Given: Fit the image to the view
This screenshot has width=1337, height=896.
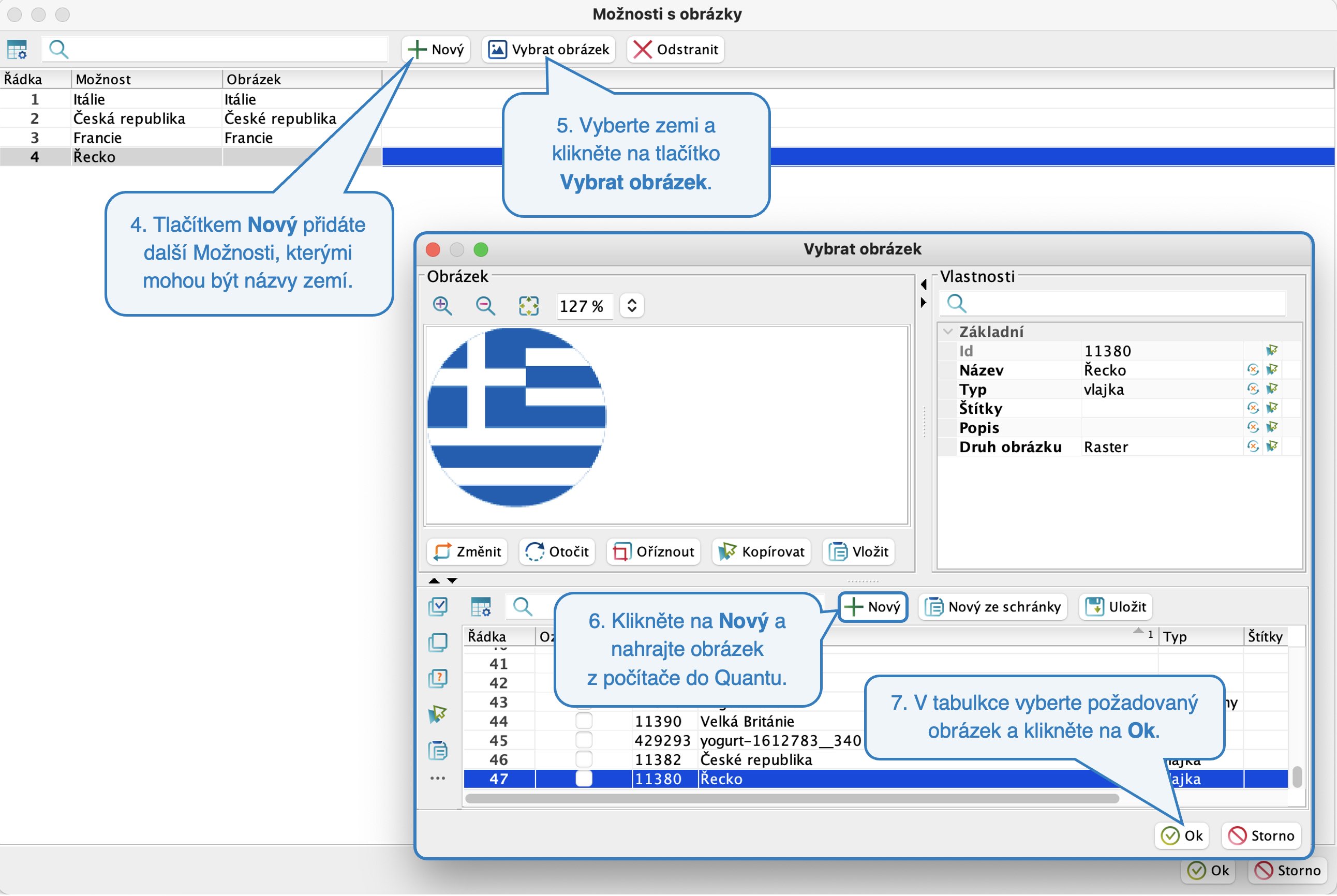Looking at the screenshot, I should [528, 306].
